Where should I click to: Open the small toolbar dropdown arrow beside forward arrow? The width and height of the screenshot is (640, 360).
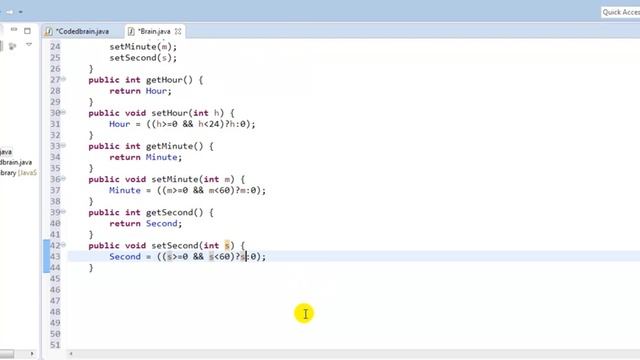tap(20, 12)
